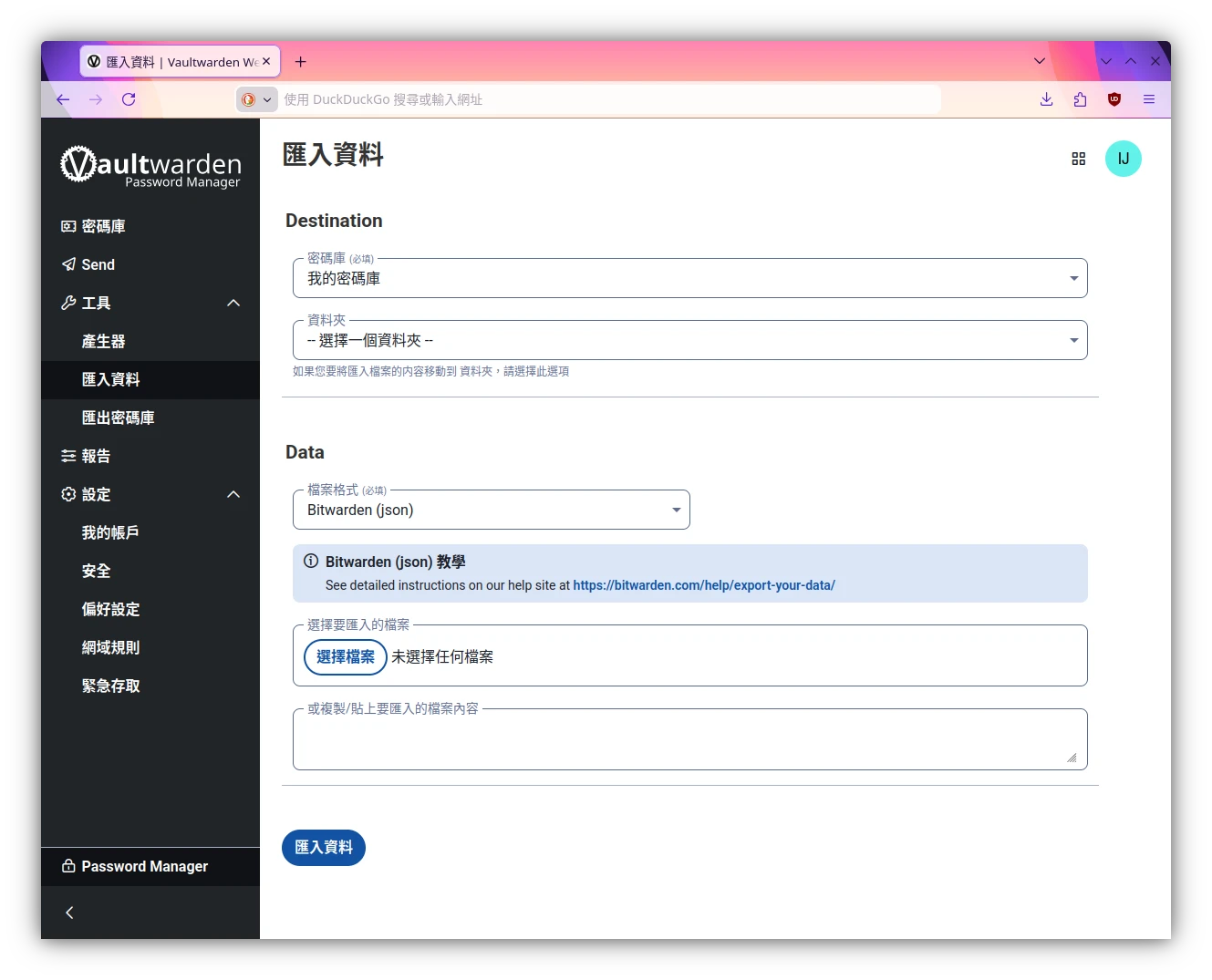This screenshot has width=1212, height=980.
Task: Select 匯入資料 in the sidebar
Action: (x=150, y=379)
